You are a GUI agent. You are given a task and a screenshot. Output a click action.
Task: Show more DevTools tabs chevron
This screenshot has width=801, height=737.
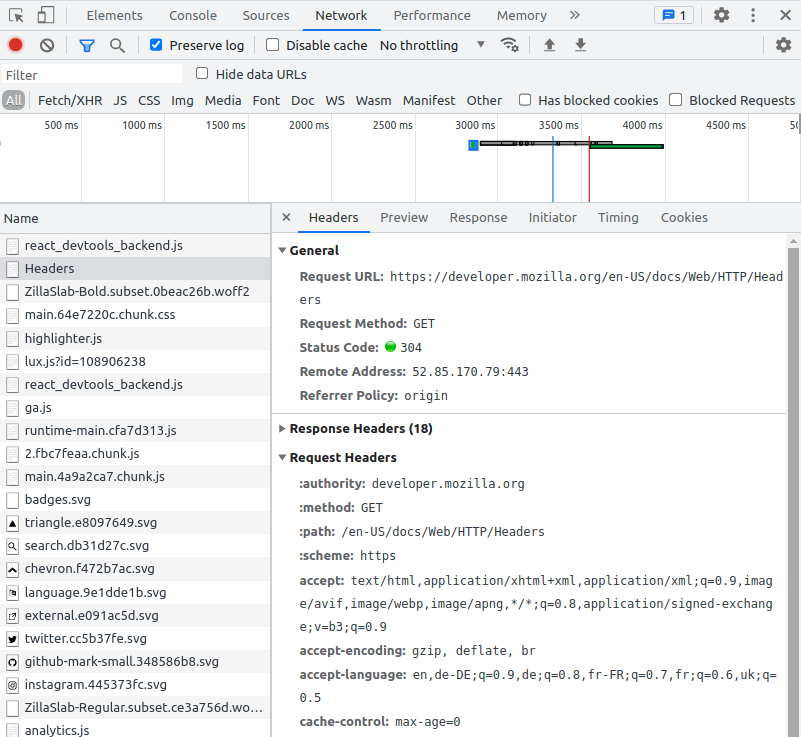575,15
